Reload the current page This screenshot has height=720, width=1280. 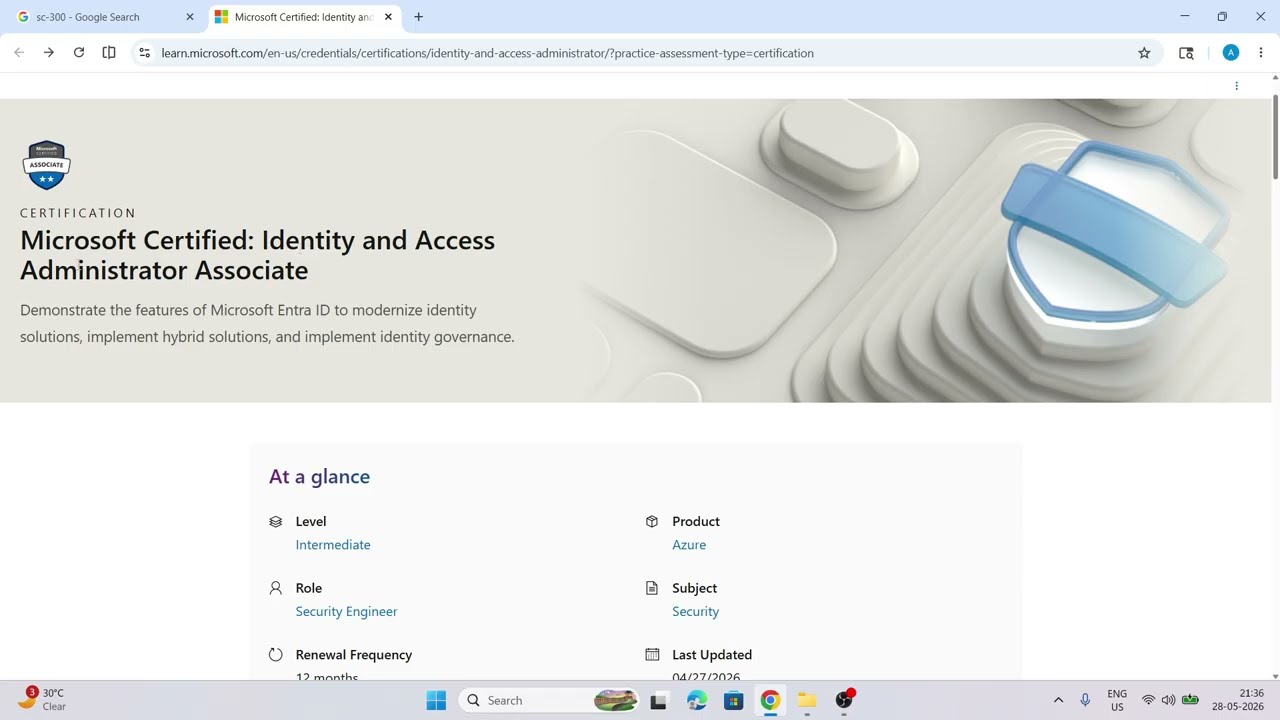(79, 53)
